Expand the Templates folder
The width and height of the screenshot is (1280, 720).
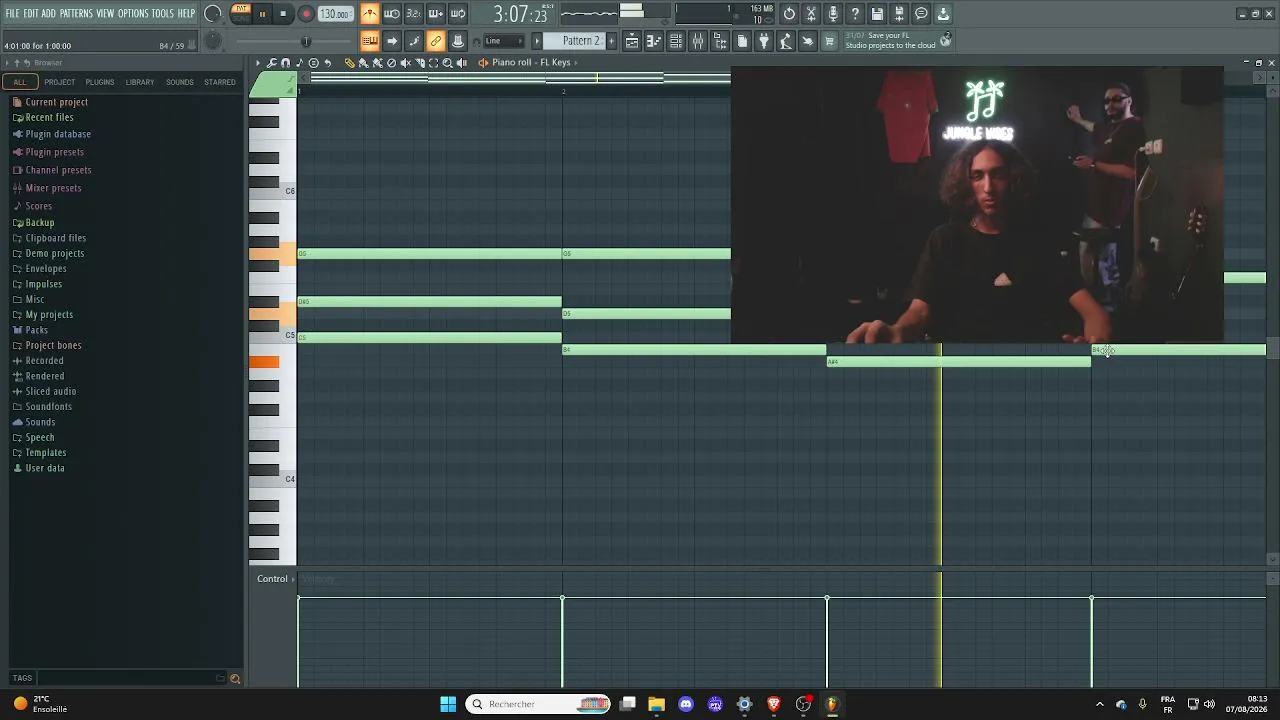pyautogui.click(x=46, y=453)
